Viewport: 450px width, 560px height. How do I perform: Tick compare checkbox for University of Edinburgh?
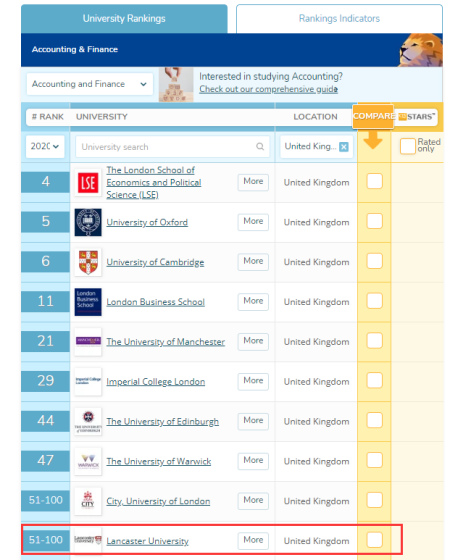pyautogui.click(x=374, y=420)
